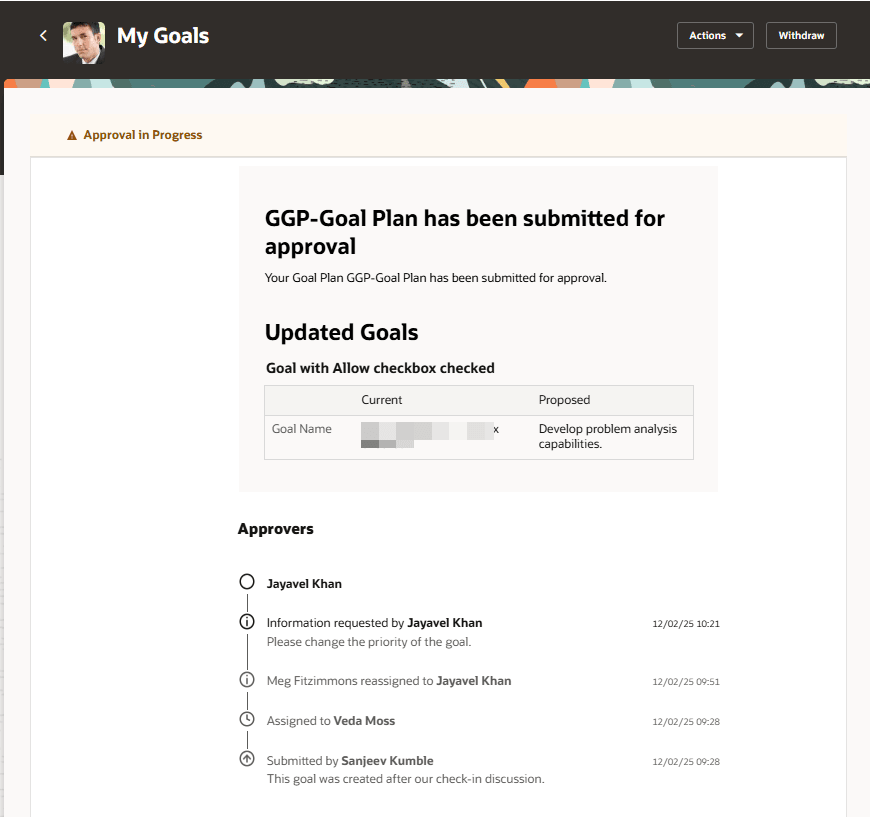Click the information requested icon below Jayavel Khan
The width and height of the screenshot is (870, 817).
[247, 621]
